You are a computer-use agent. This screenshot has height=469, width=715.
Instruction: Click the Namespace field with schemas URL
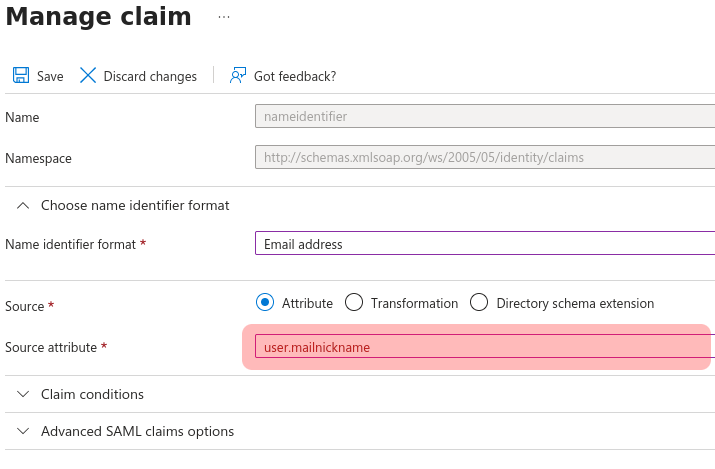click(485, 158)
